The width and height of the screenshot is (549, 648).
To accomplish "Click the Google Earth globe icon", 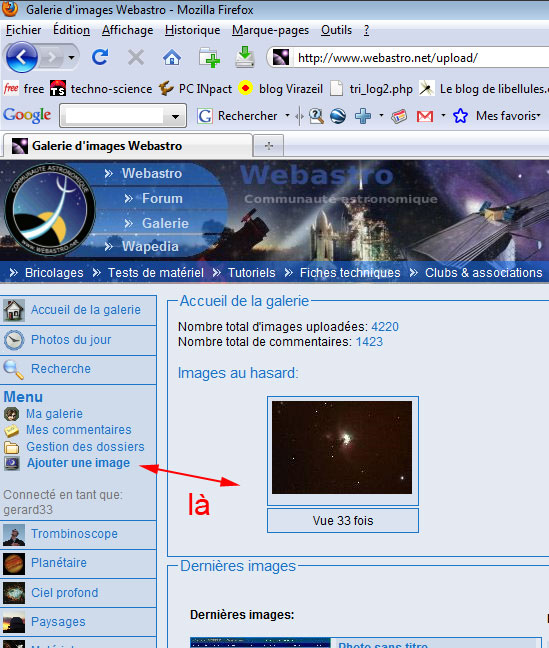I will 338,116.
